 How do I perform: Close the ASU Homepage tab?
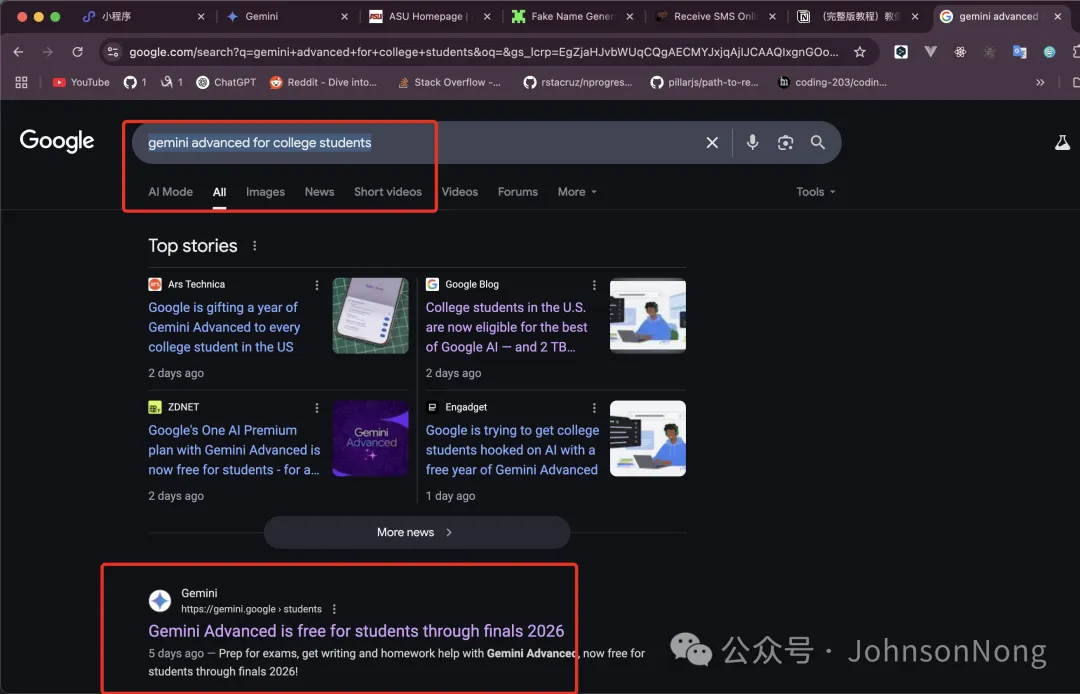(x=487, y=16)
